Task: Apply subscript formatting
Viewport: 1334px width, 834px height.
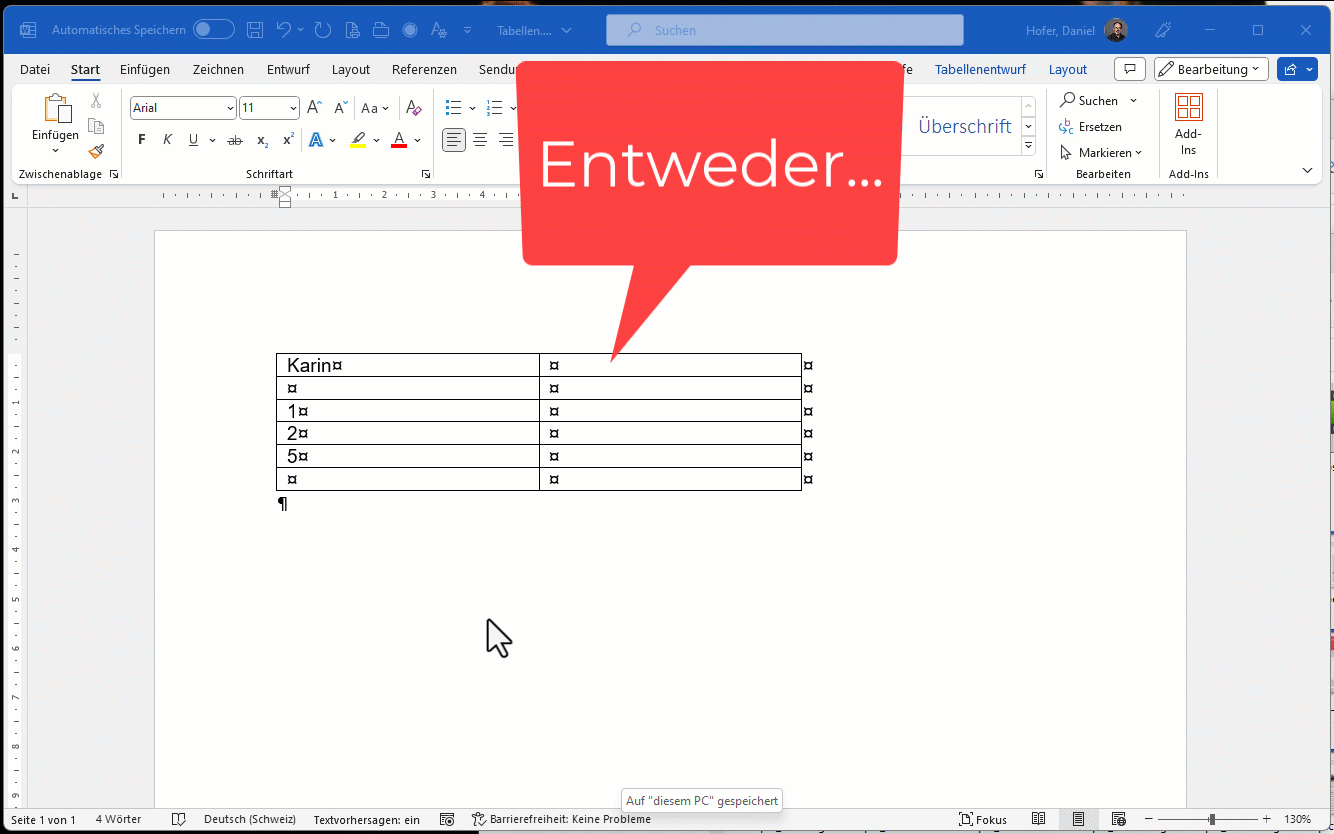Action: coord(262,140)
